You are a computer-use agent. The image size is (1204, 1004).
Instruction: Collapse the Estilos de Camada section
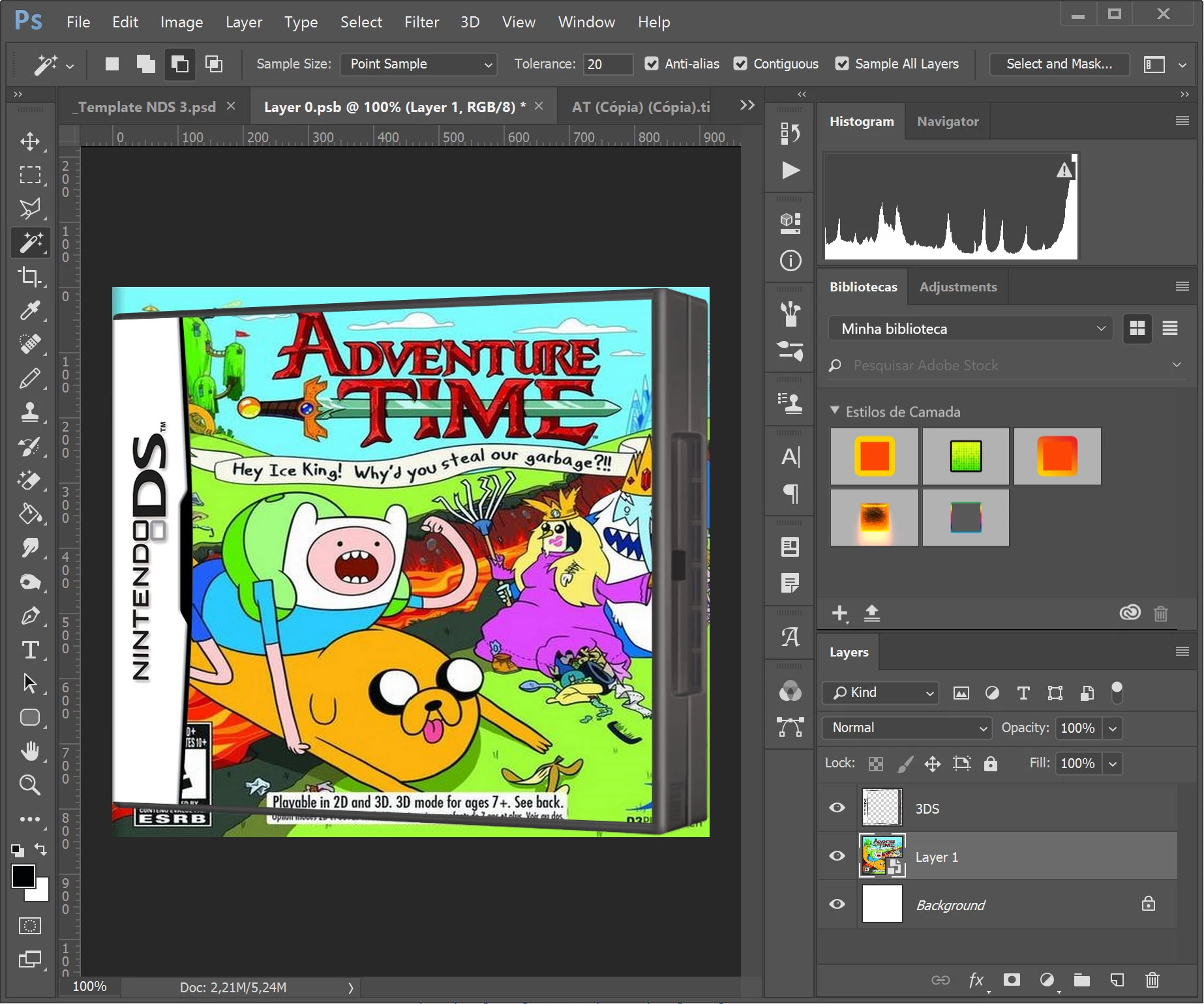pos(835,411)
